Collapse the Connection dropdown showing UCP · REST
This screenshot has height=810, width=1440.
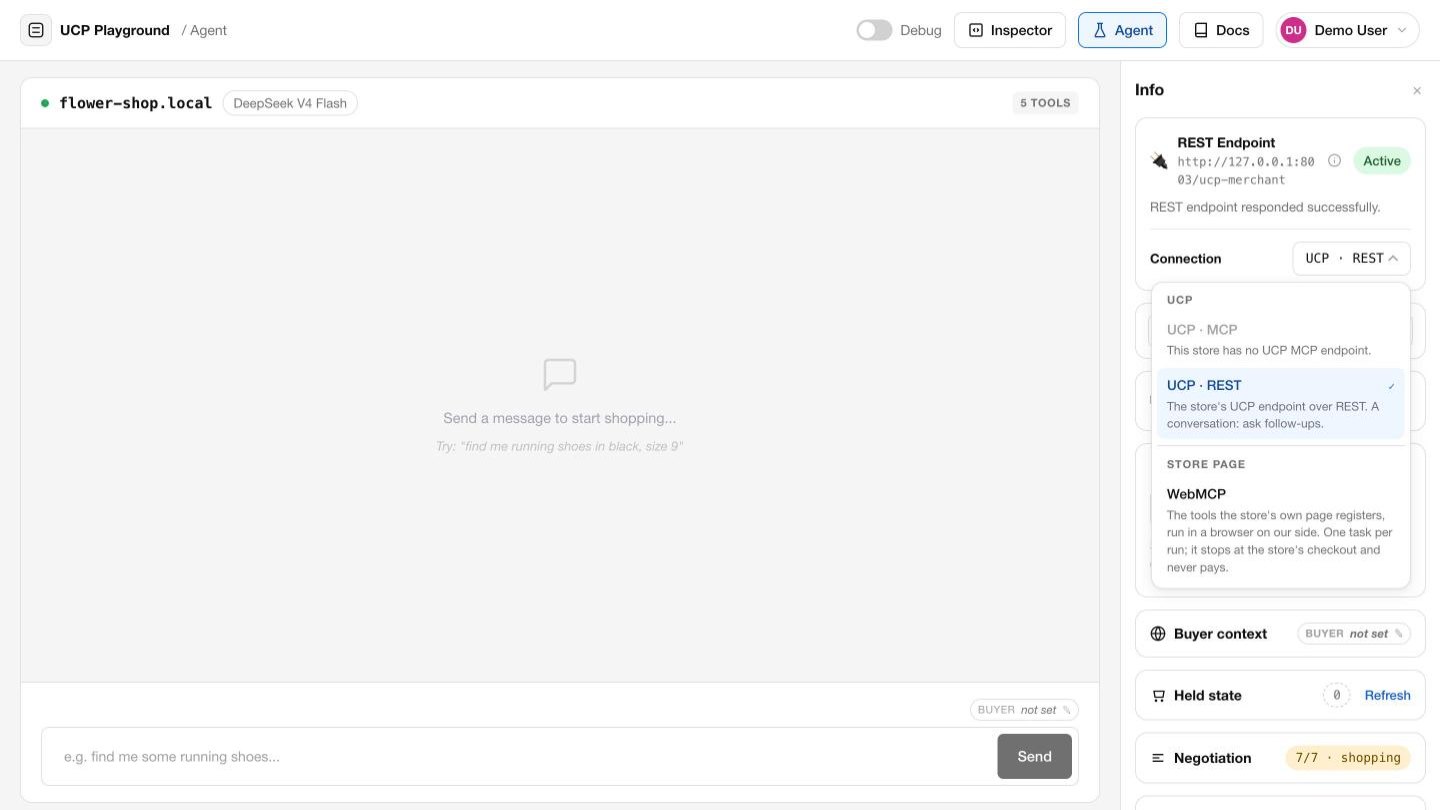coord(1351,258)
